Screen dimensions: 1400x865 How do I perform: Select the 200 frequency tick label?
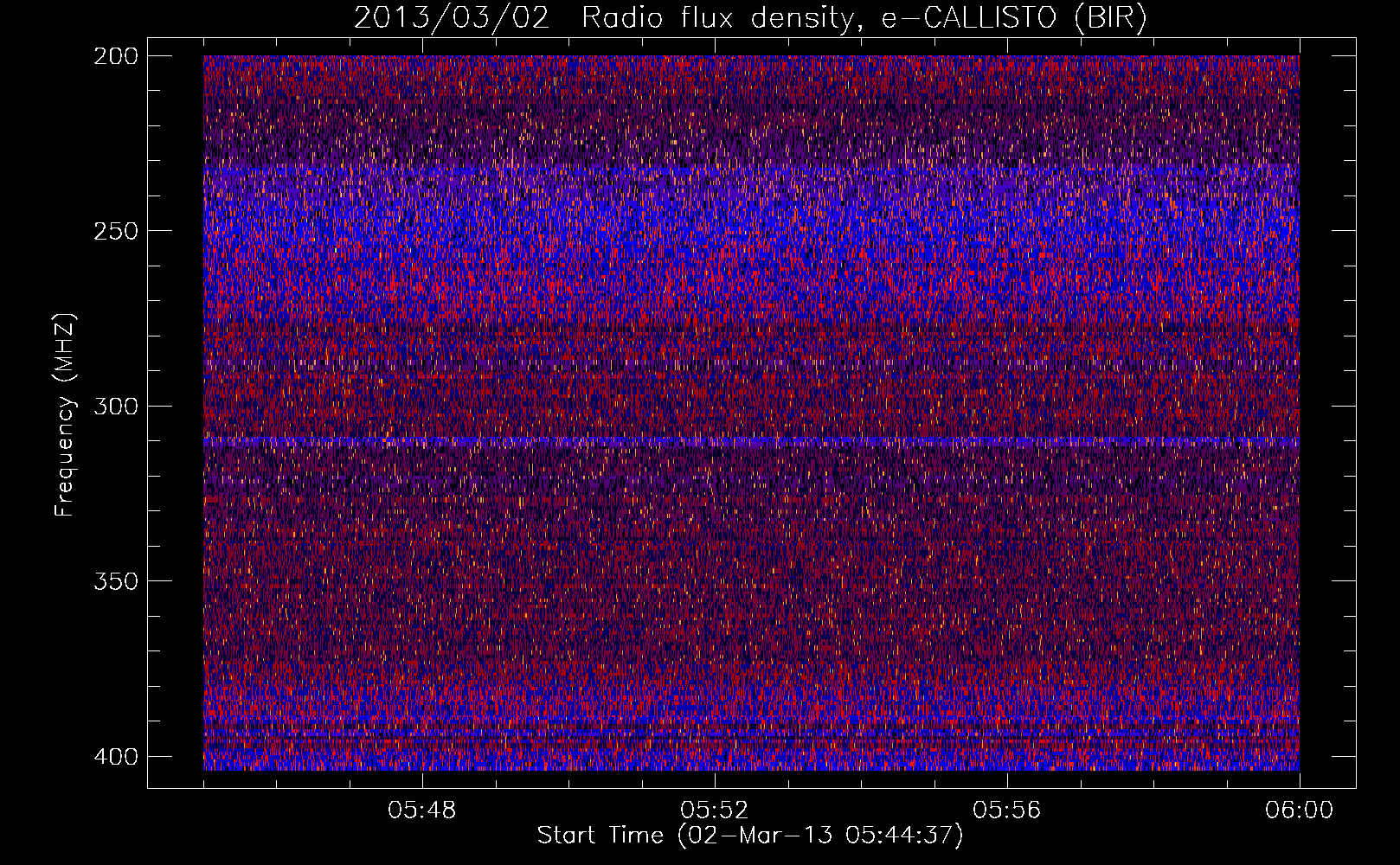click(115, 56)
